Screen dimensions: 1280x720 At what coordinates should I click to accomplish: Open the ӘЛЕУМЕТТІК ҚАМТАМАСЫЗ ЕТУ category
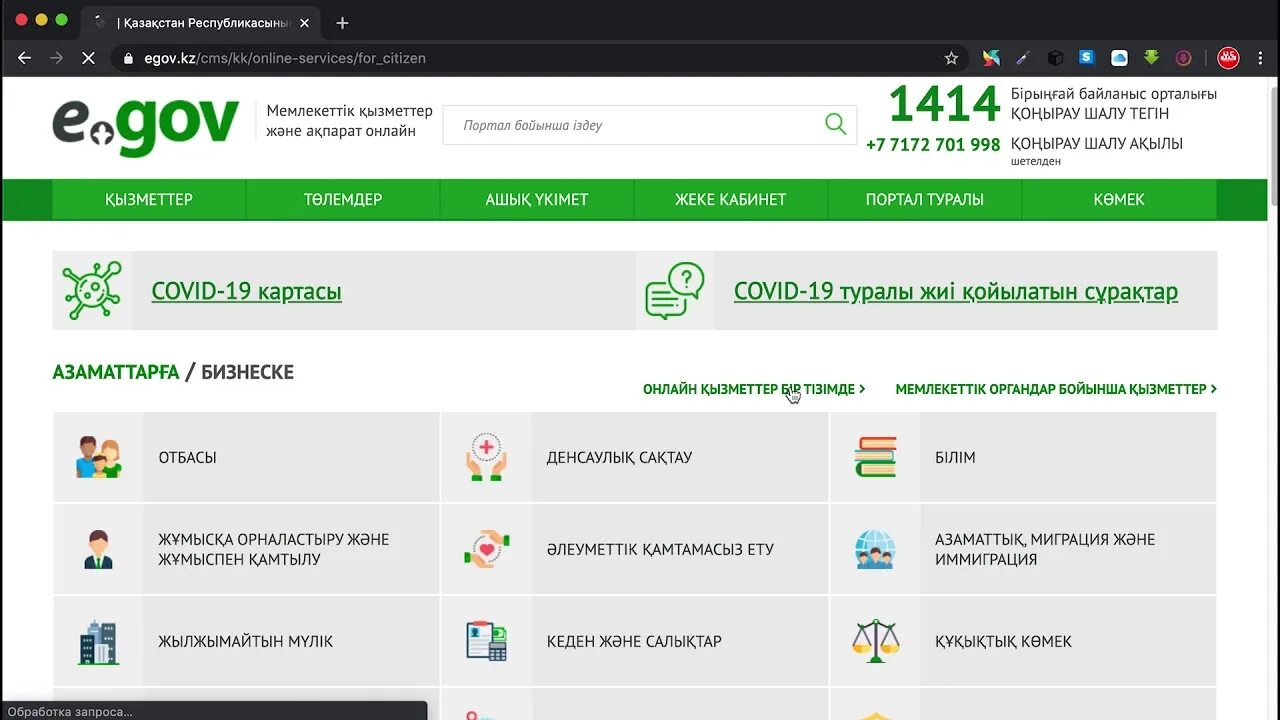pos(635,549)
